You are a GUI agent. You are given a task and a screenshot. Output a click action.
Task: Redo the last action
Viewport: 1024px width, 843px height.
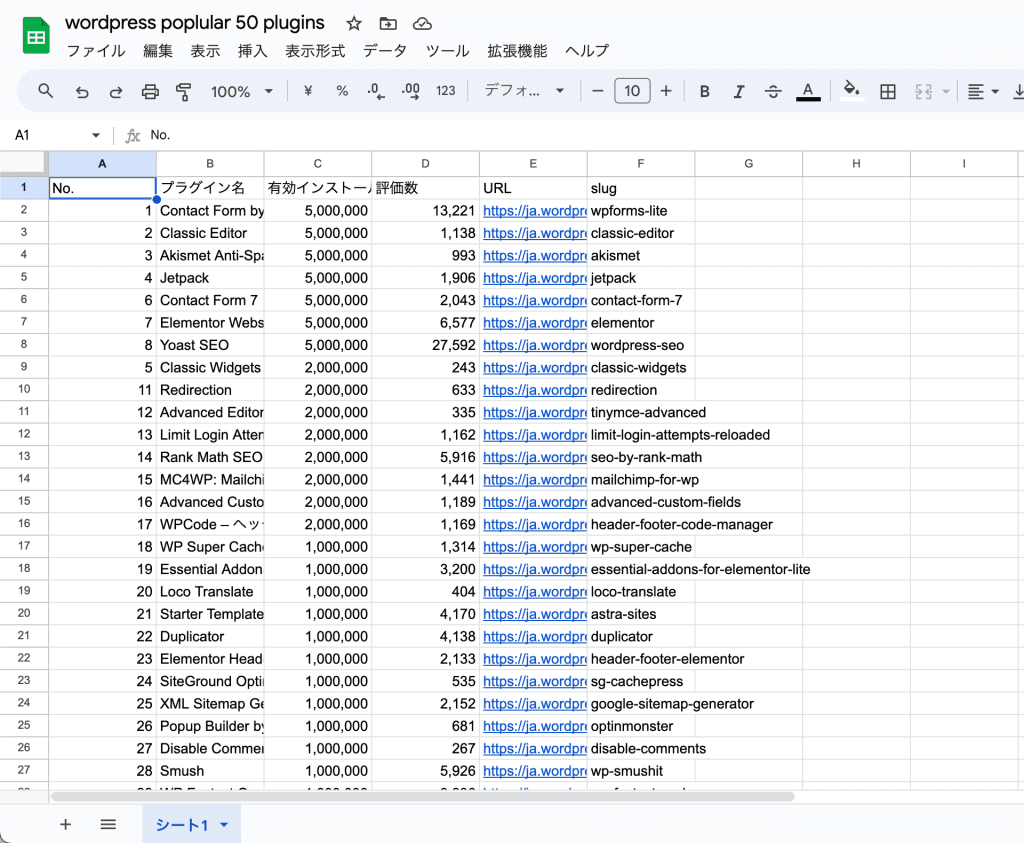pos(116,91)
